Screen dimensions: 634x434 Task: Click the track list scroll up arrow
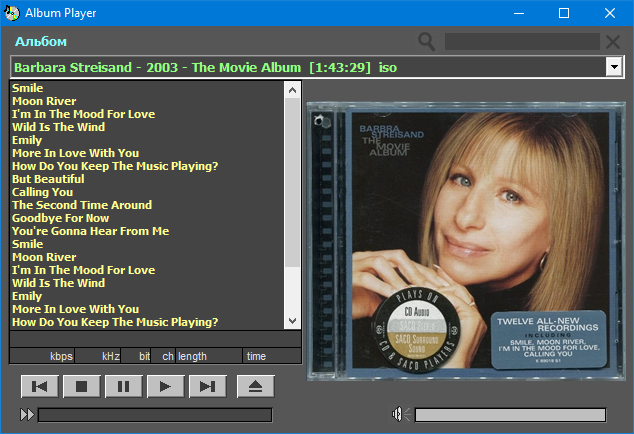click(293, 90)
